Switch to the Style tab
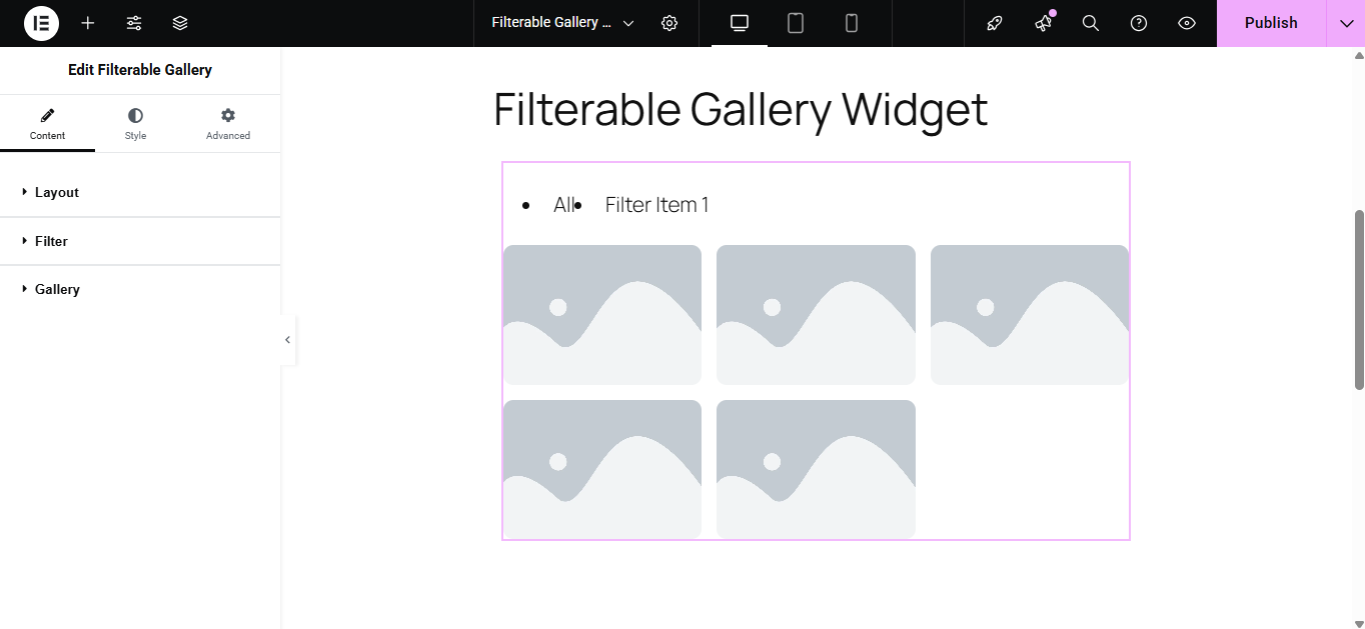Viewport: 1365px width, 629px height. click(x=135, y=125)
